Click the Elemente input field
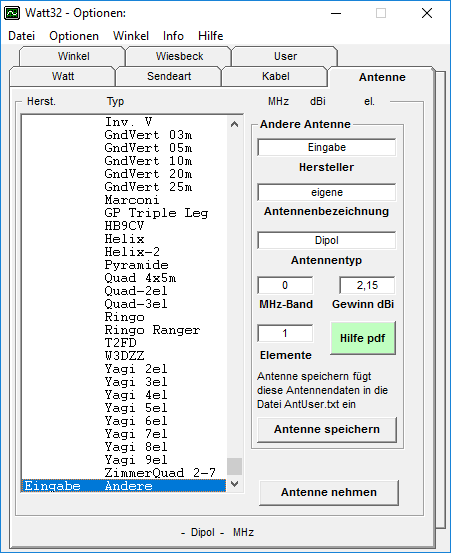 [285, 333]
